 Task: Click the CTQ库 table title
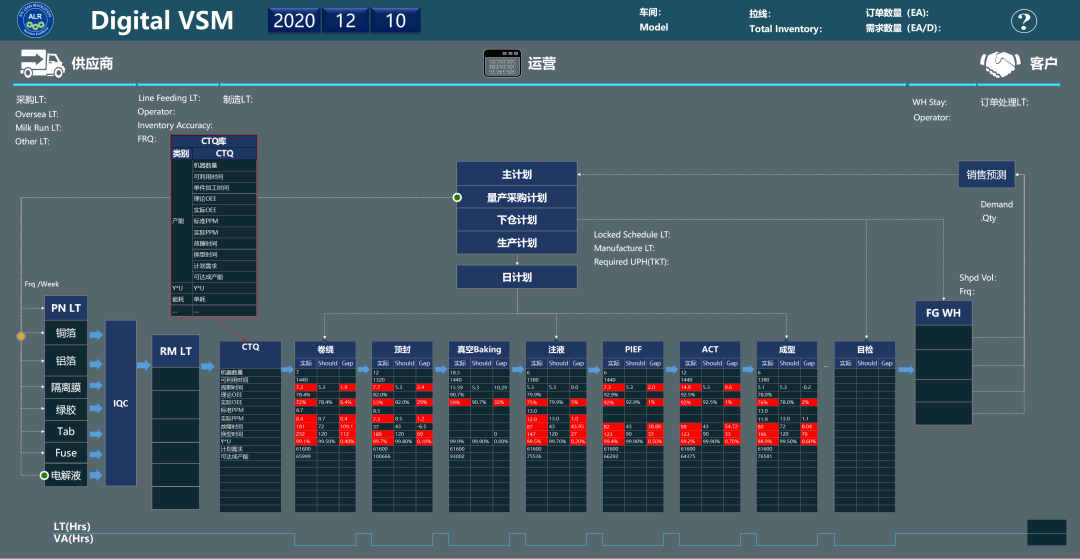click(x=214, y=141)
